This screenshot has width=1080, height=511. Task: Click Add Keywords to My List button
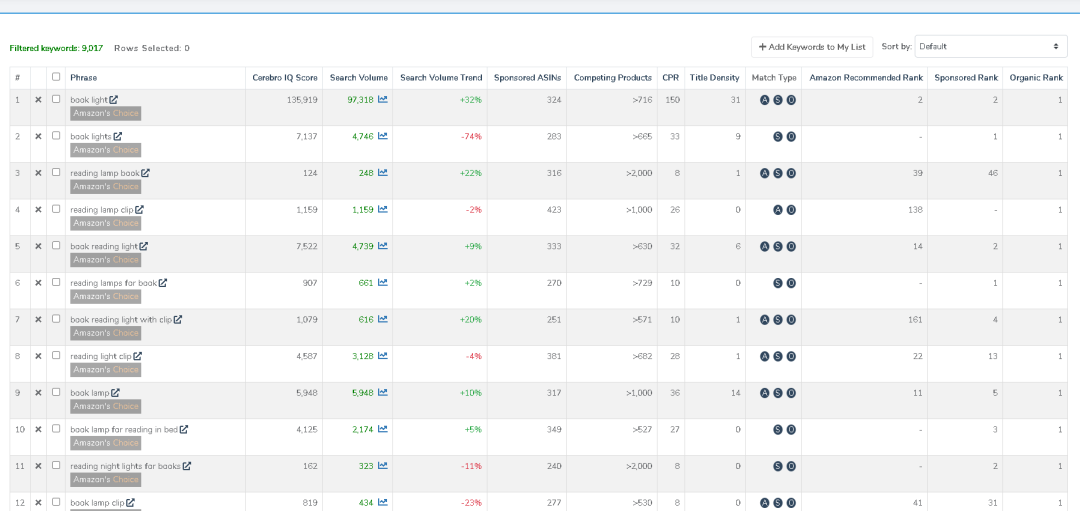(811, 47)
